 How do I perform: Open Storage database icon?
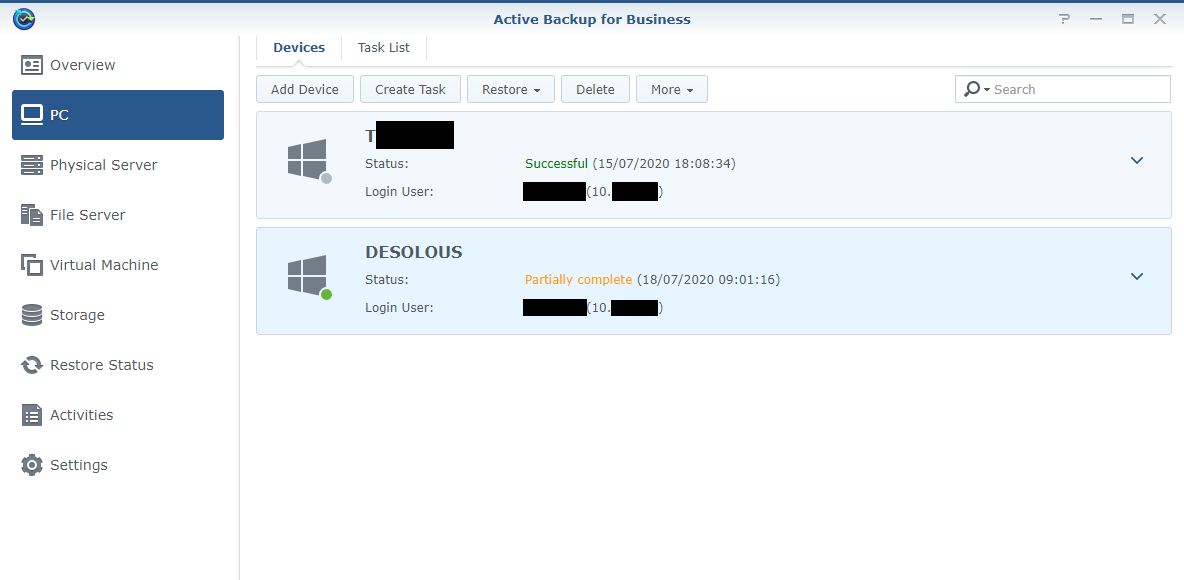point(32,315)
